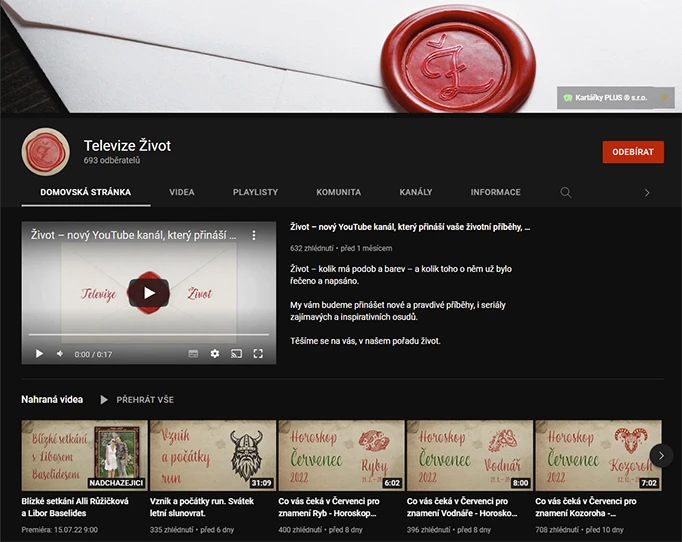Open thumbnail Vznik a počátky run
The image size is (682, 542).
point(213,455)
